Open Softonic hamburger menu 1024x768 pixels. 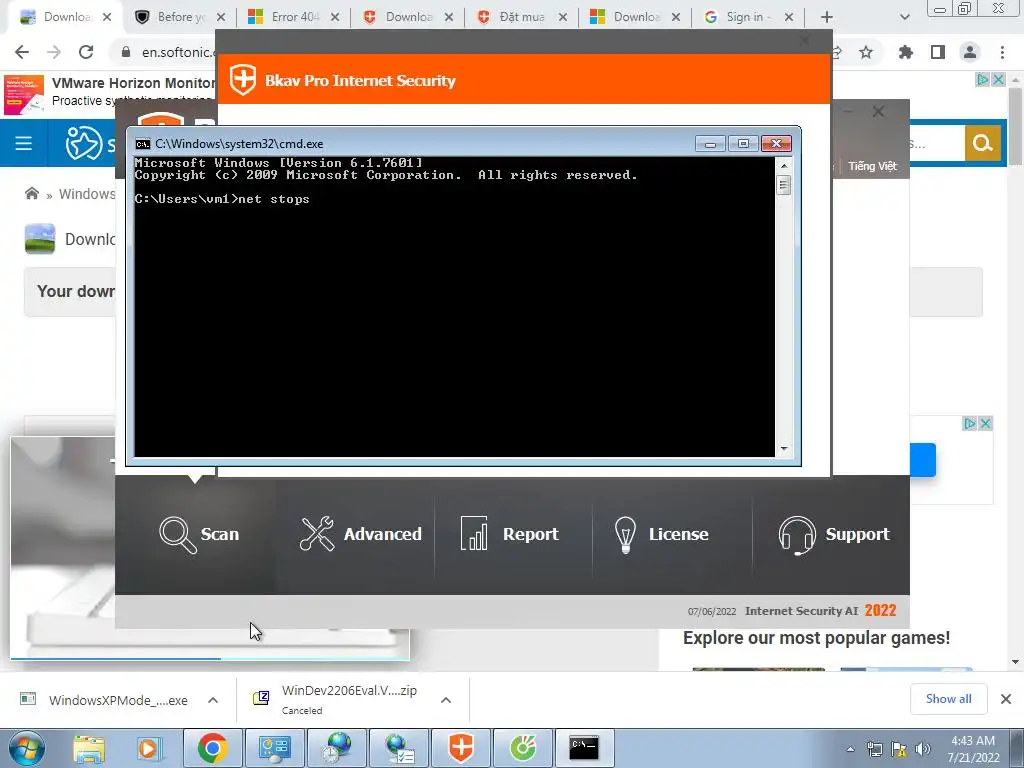24,143
